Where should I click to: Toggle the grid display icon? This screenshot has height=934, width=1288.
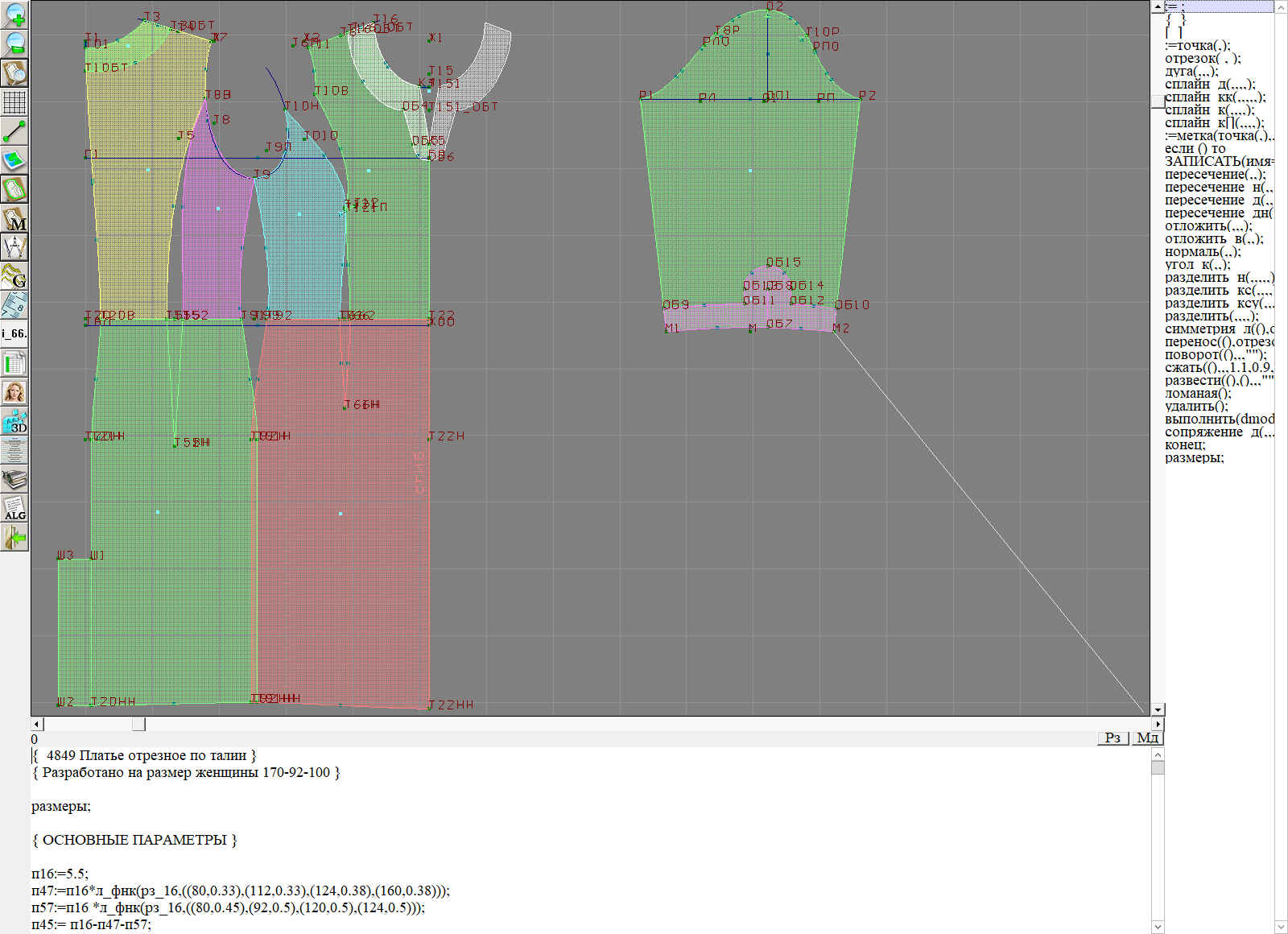point(14,102)
